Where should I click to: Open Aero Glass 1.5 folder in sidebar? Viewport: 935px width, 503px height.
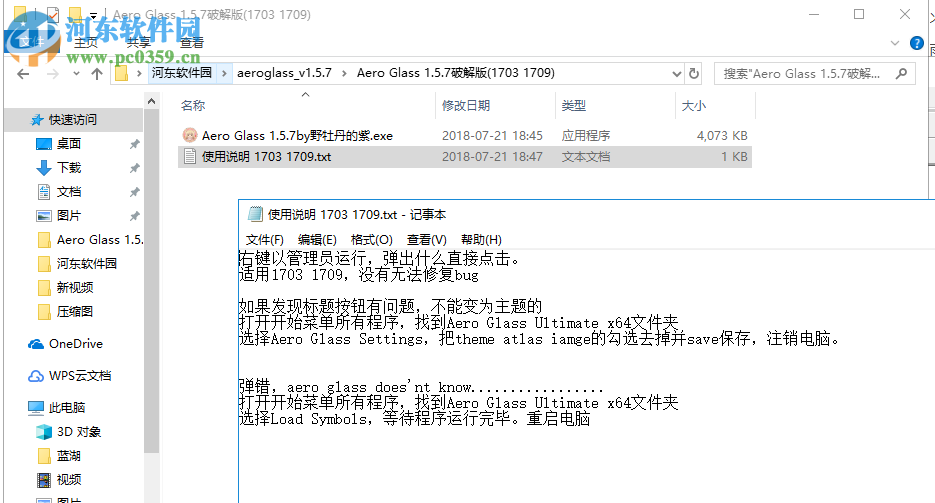tap(100, 240)
